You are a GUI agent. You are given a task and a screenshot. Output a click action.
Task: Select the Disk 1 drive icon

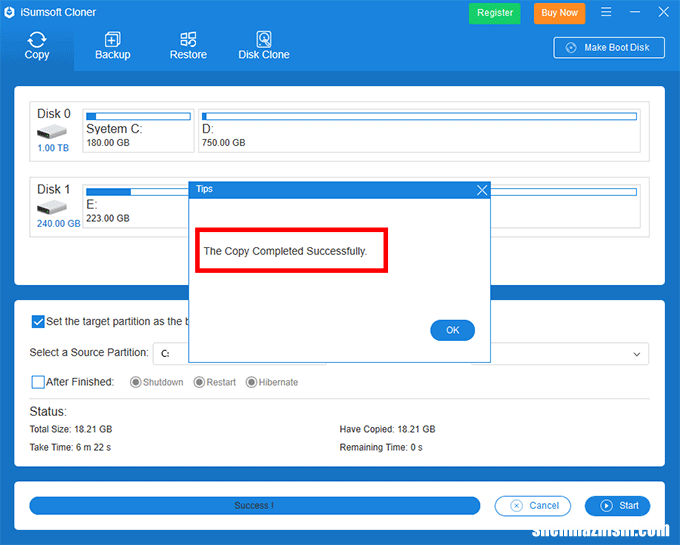52,207
